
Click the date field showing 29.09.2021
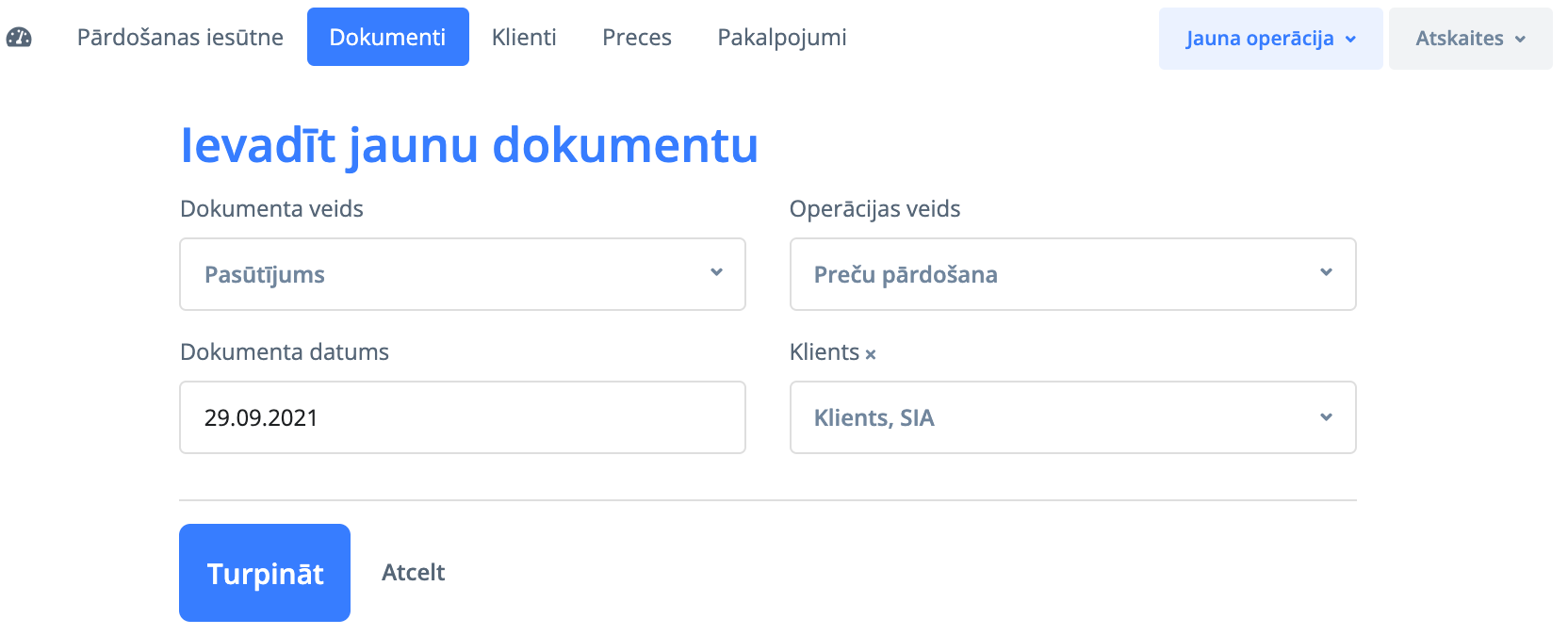click(x=462, y=417)
